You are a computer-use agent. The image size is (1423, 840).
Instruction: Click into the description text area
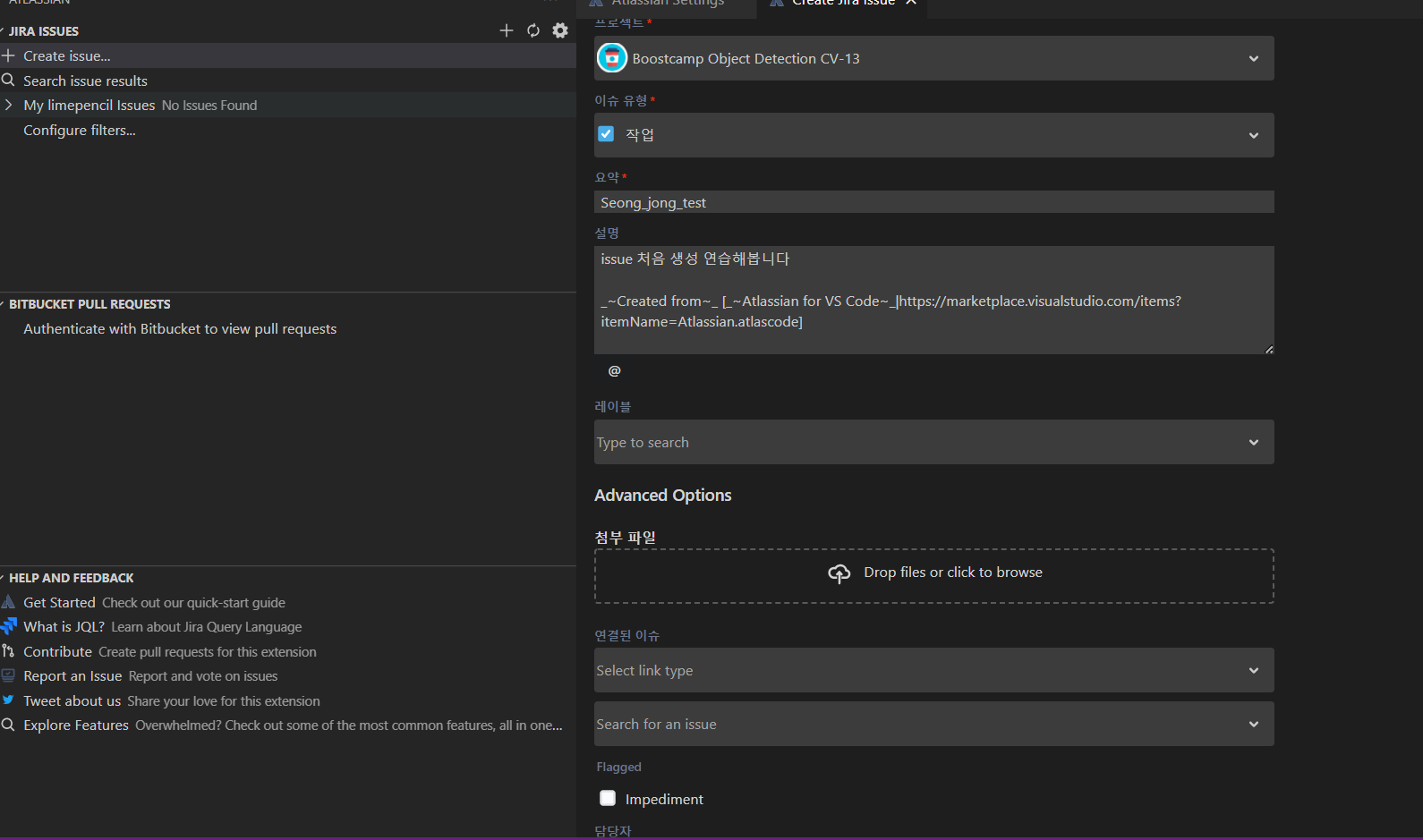[933, 300]
